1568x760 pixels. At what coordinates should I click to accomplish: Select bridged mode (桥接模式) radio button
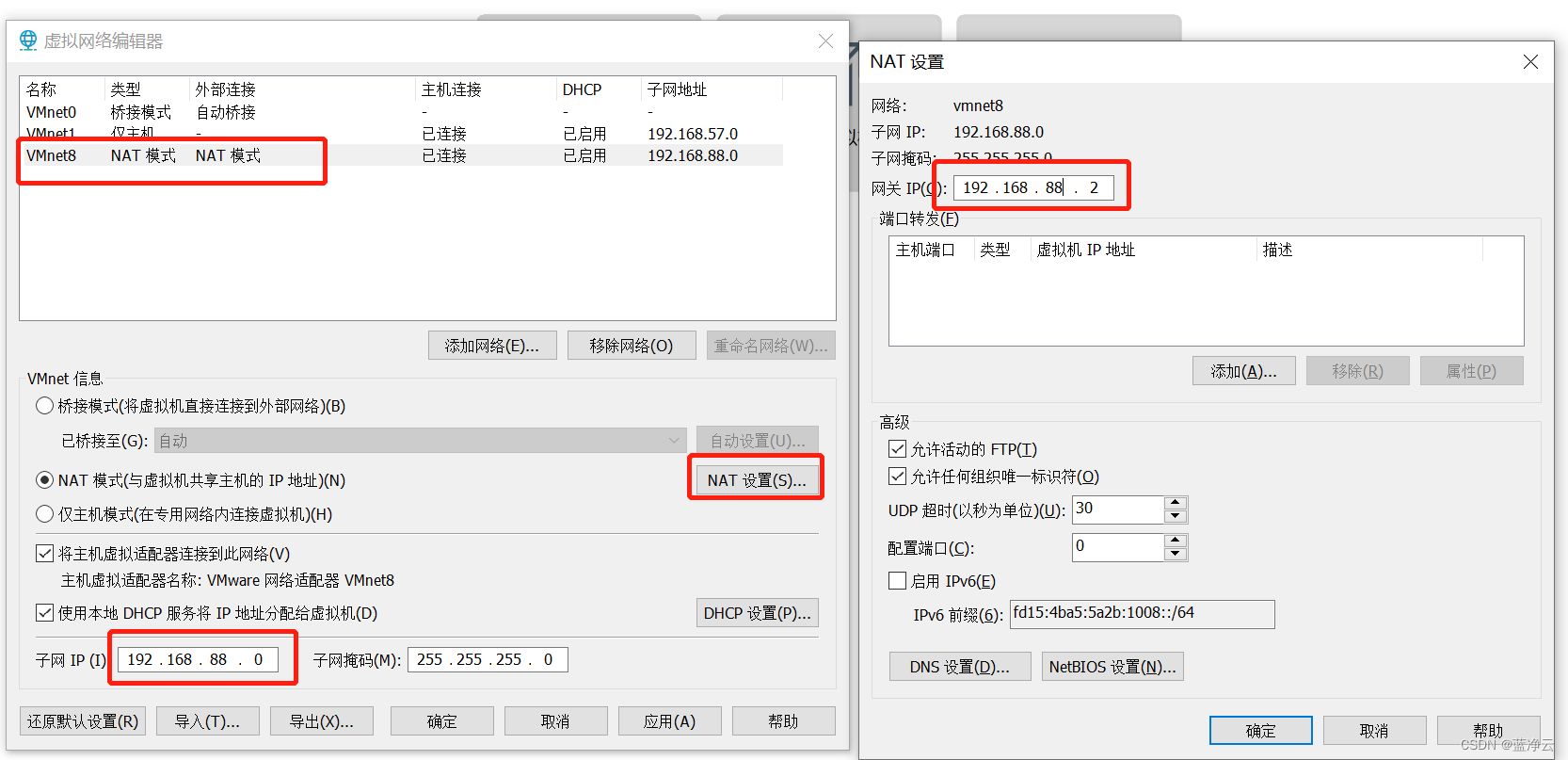(44, 406)
